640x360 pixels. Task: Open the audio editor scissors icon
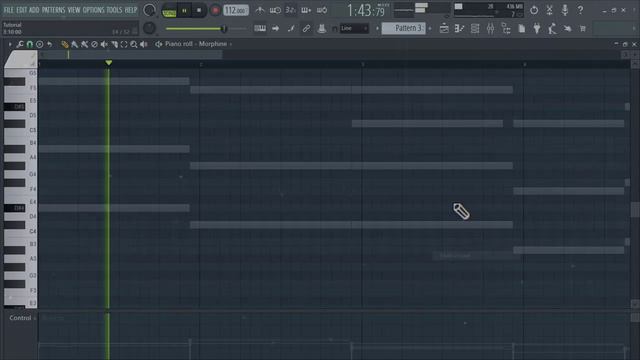[x=549, y=10]
